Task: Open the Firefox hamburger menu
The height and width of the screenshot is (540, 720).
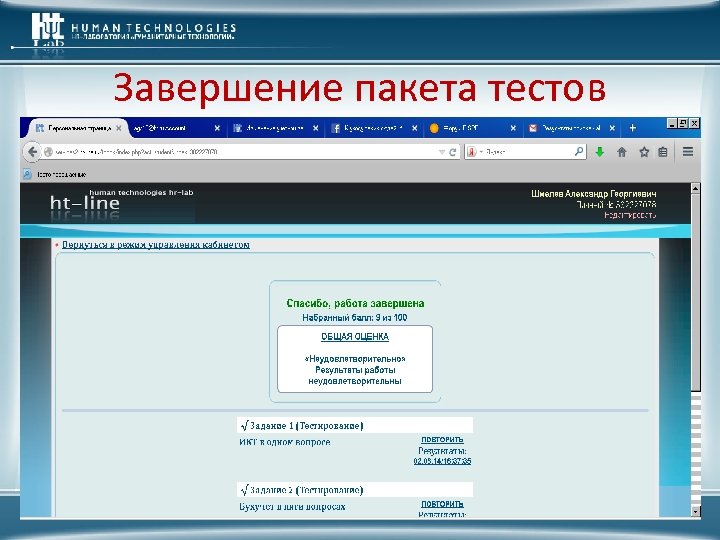Action: [x=688, y=152]
